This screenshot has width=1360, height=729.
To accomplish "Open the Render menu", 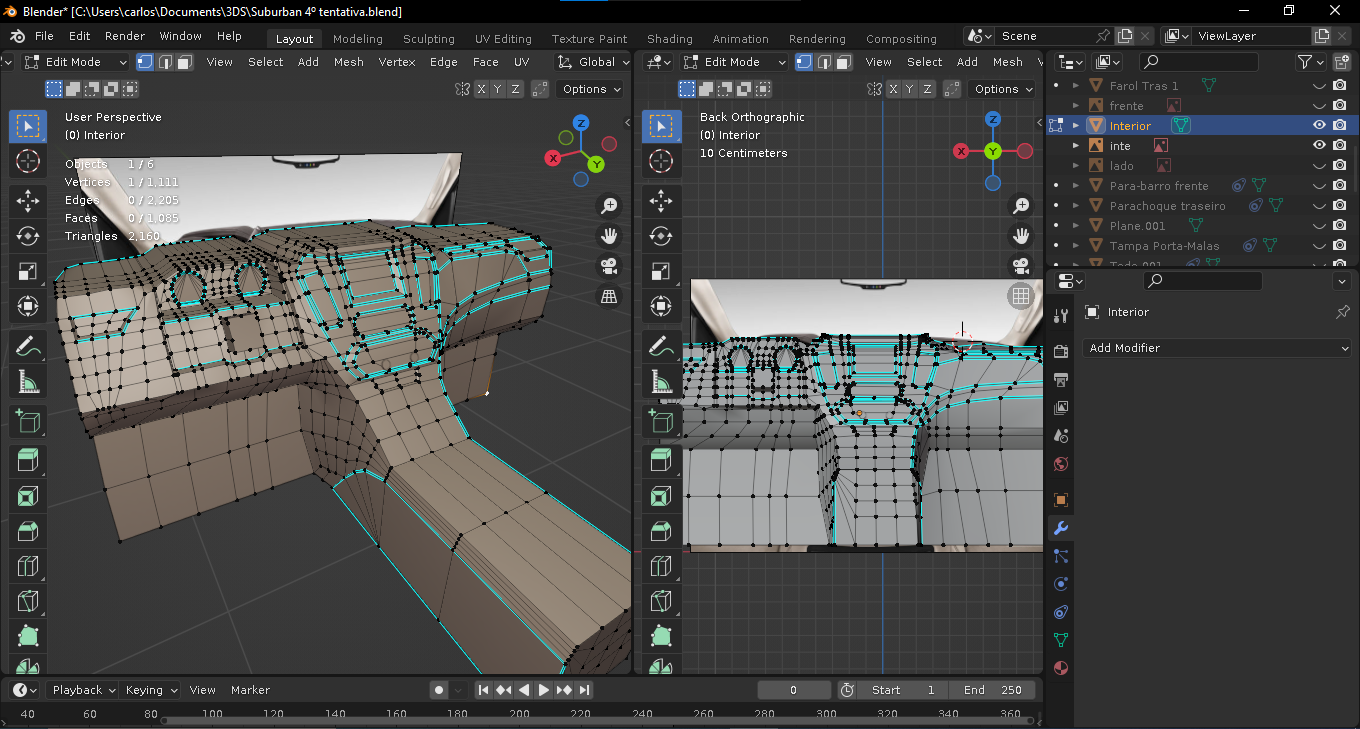I will (x=125, y=36).
